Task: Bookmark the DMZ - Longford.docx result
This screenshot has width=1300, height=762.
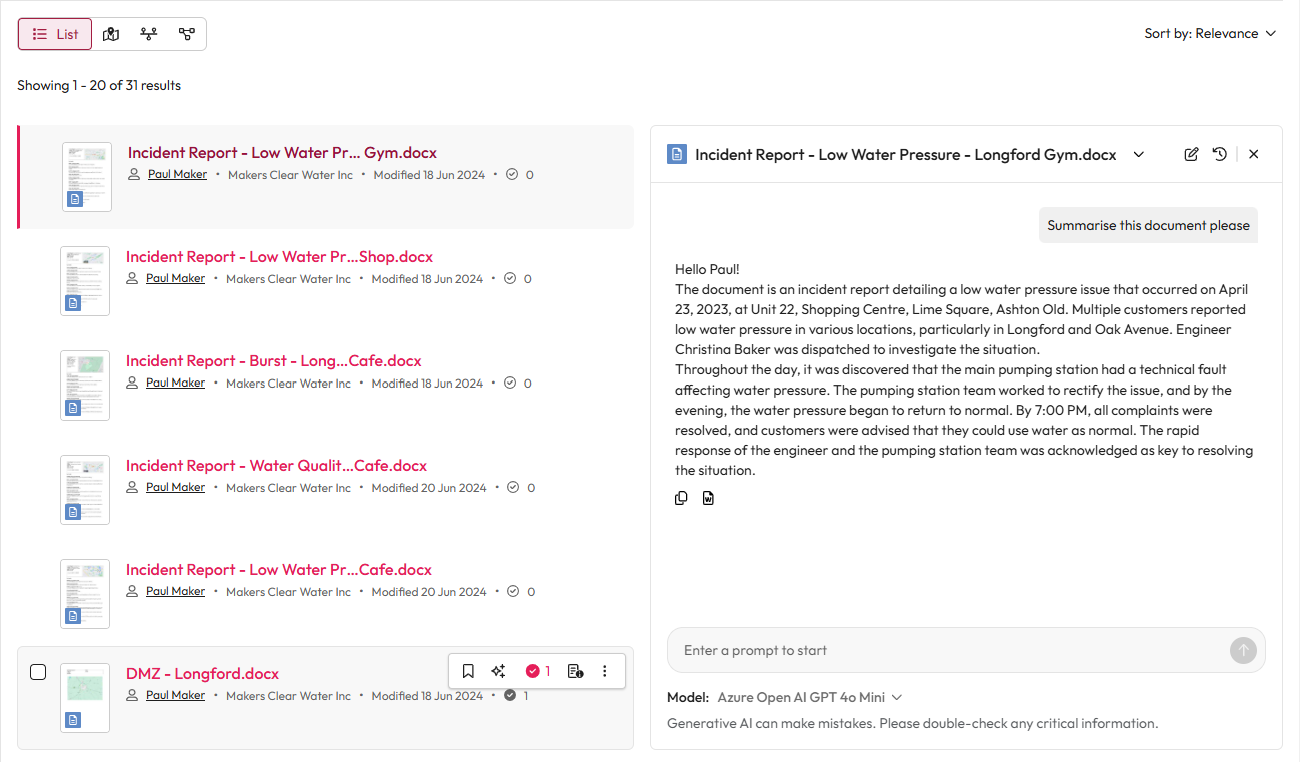Action: click(x=468, y=671)
